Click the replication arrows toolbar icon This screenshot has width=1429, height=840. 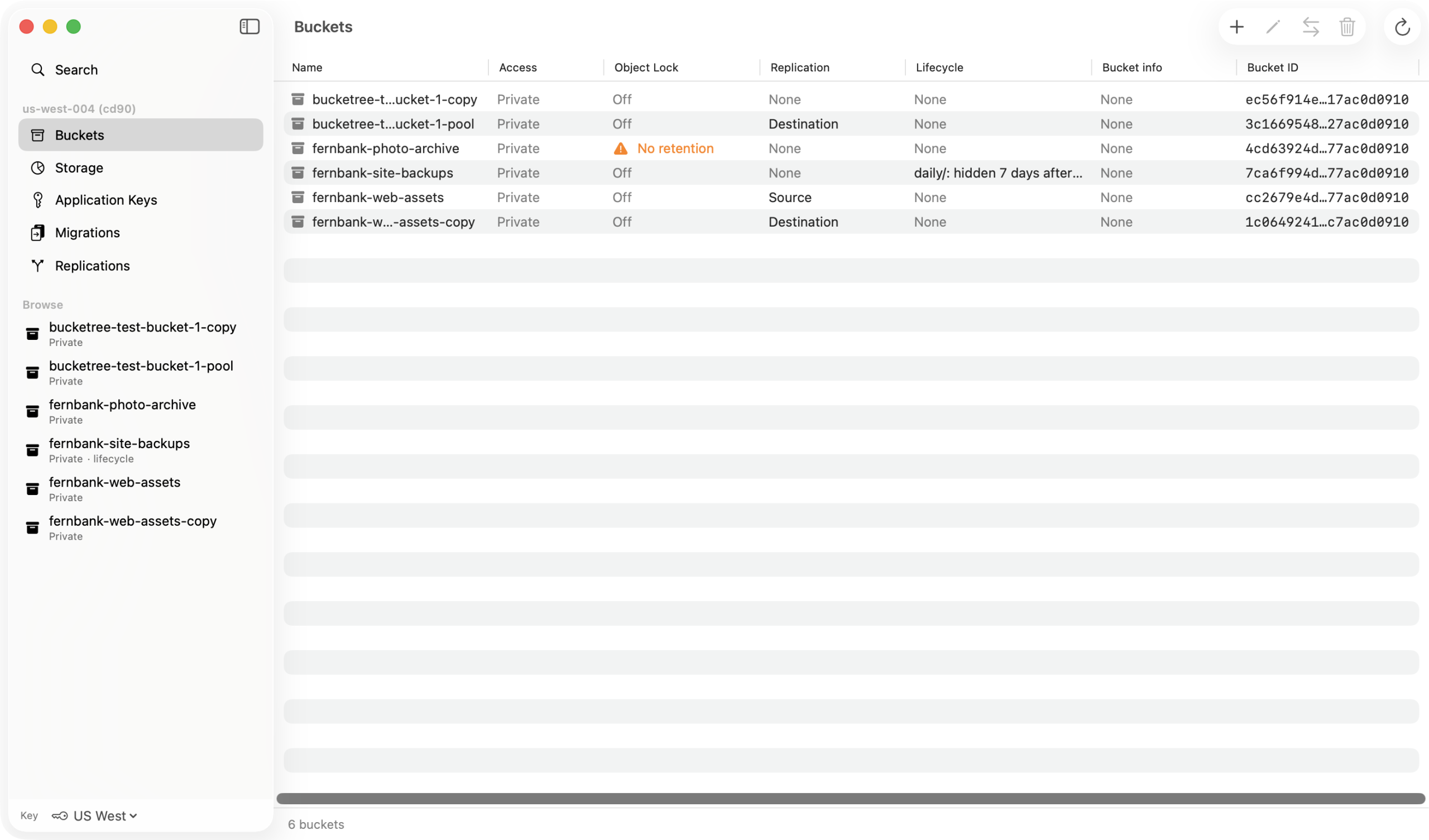(1311, 27)
